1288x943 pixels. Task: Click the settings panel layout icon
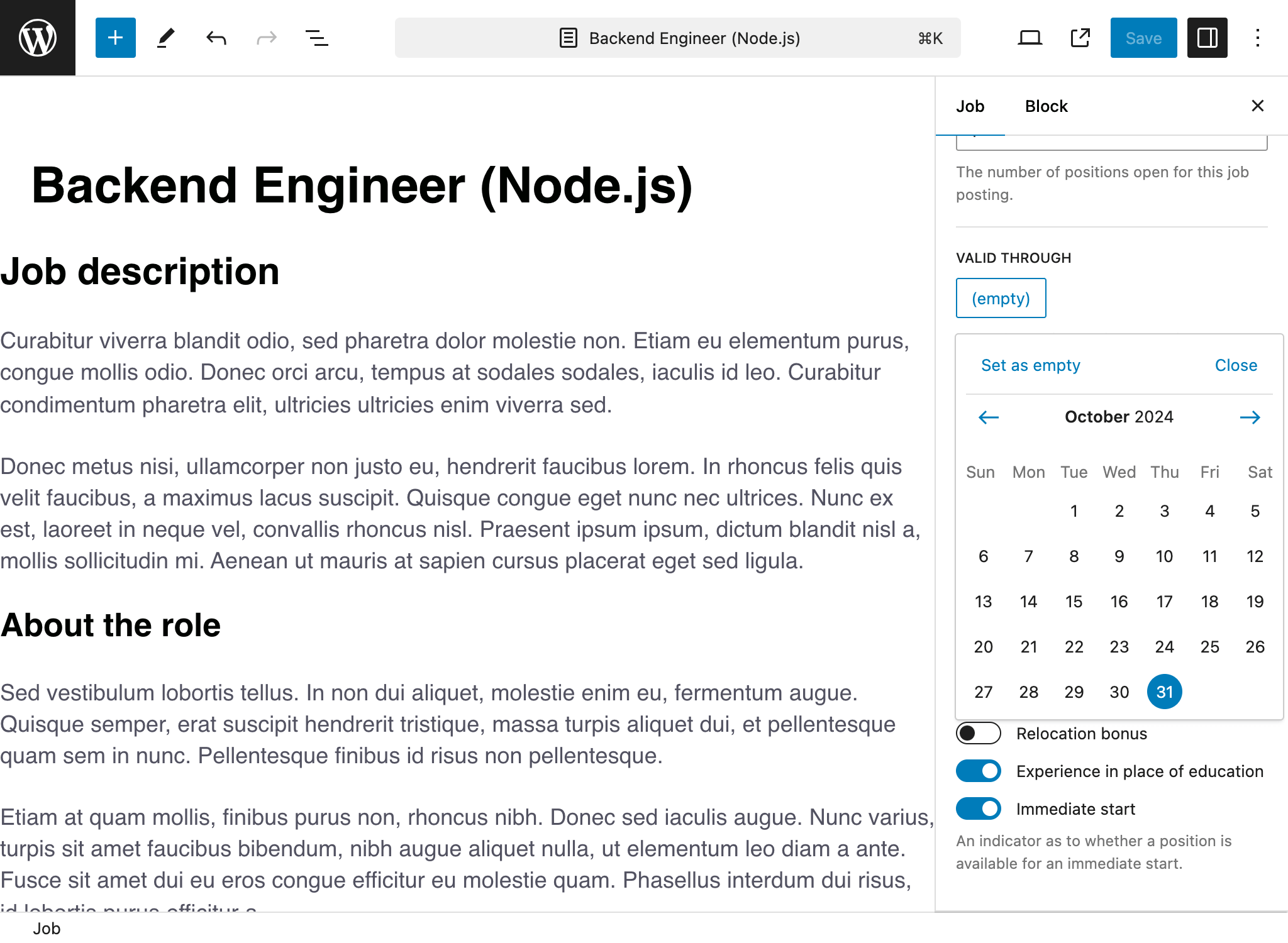point(1207,38)
